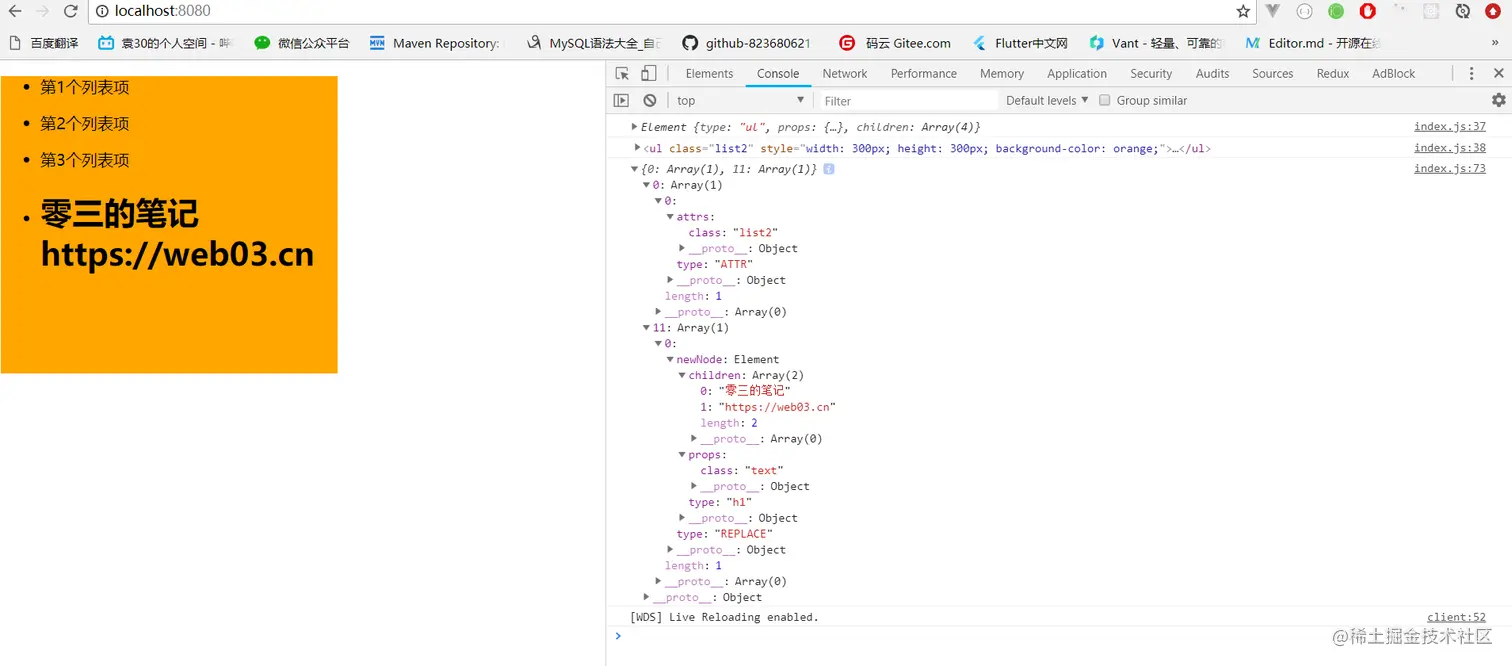This screenshot has width=1512, height=666.
Task: Open the Editor.md bookmark
Action: [x=1314, y=43]
